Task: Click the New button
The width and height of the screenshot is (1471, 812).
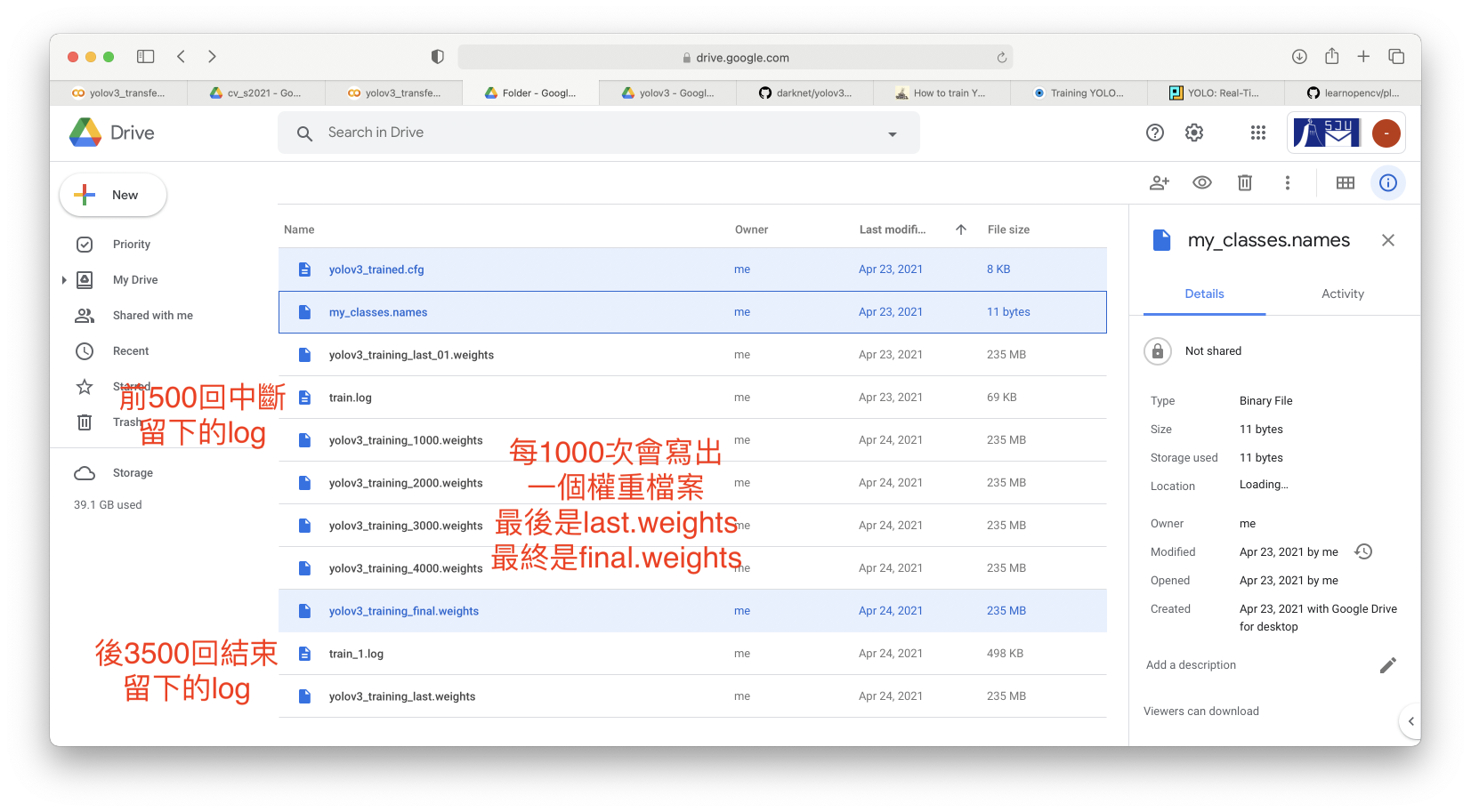Action: (113, 195)
